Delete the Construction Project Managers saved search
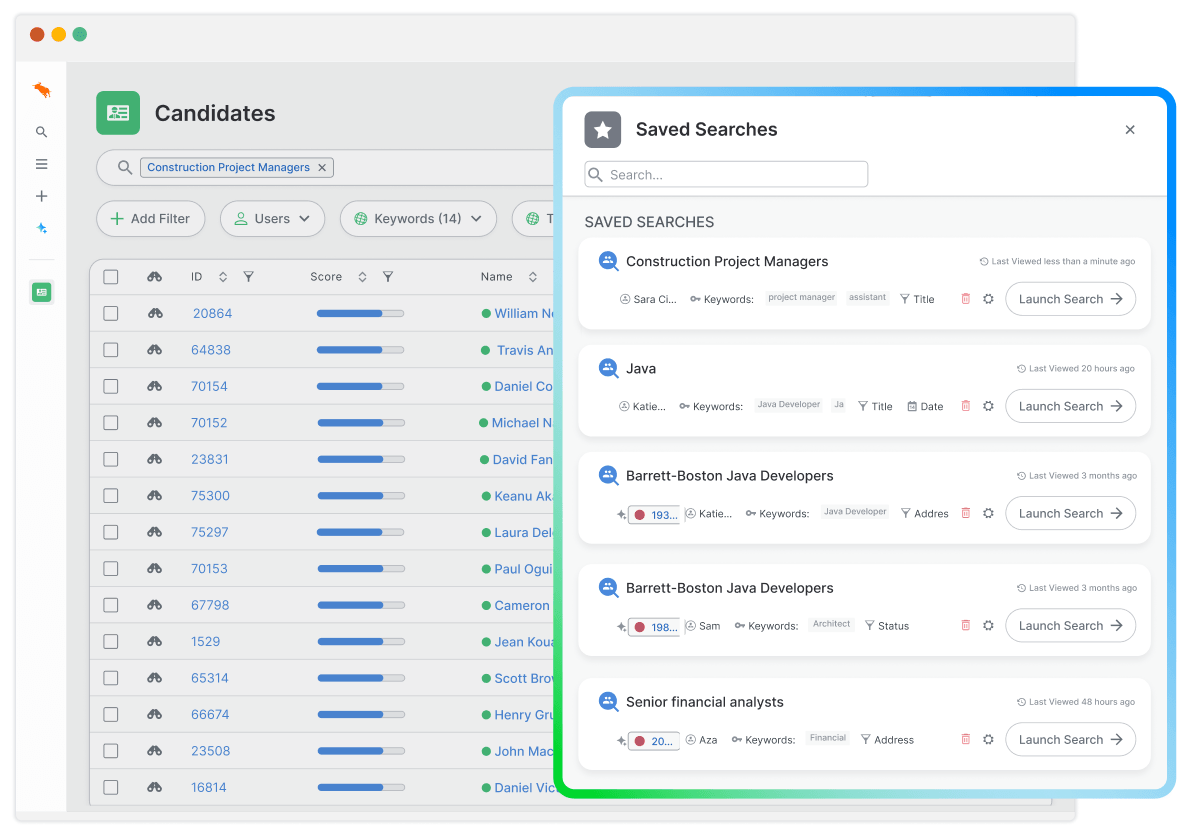The image size is (1200, 831). 965,299
